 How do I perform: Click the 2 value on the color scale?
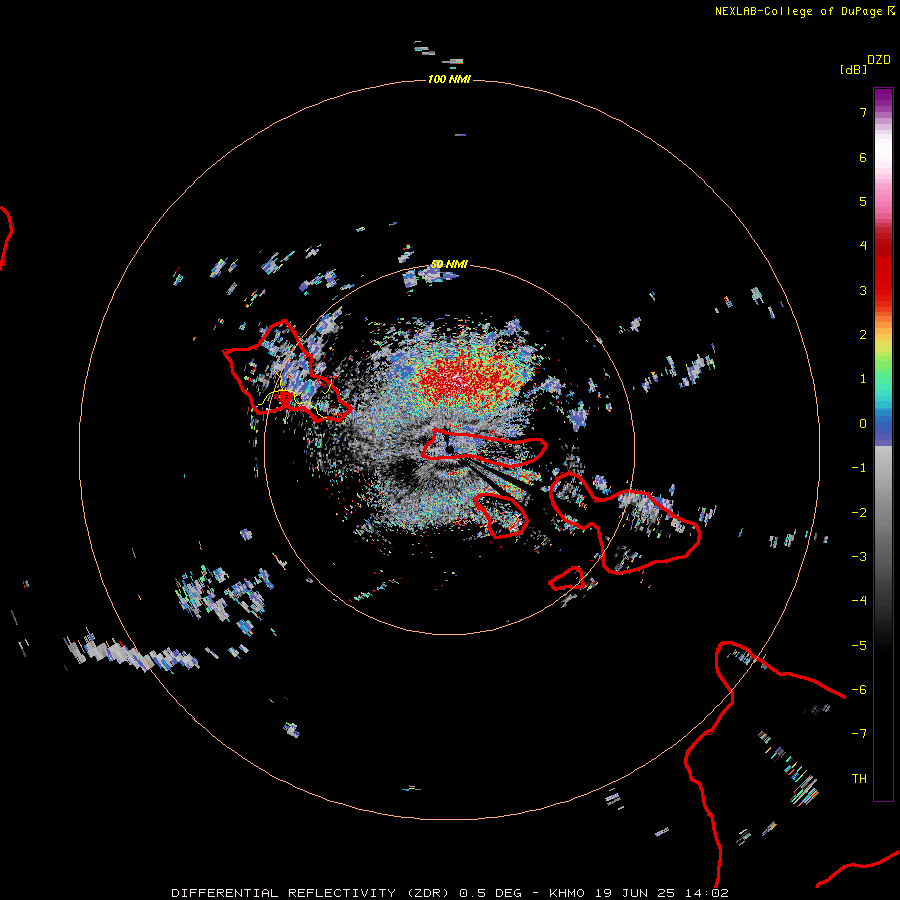coord(863,335)
